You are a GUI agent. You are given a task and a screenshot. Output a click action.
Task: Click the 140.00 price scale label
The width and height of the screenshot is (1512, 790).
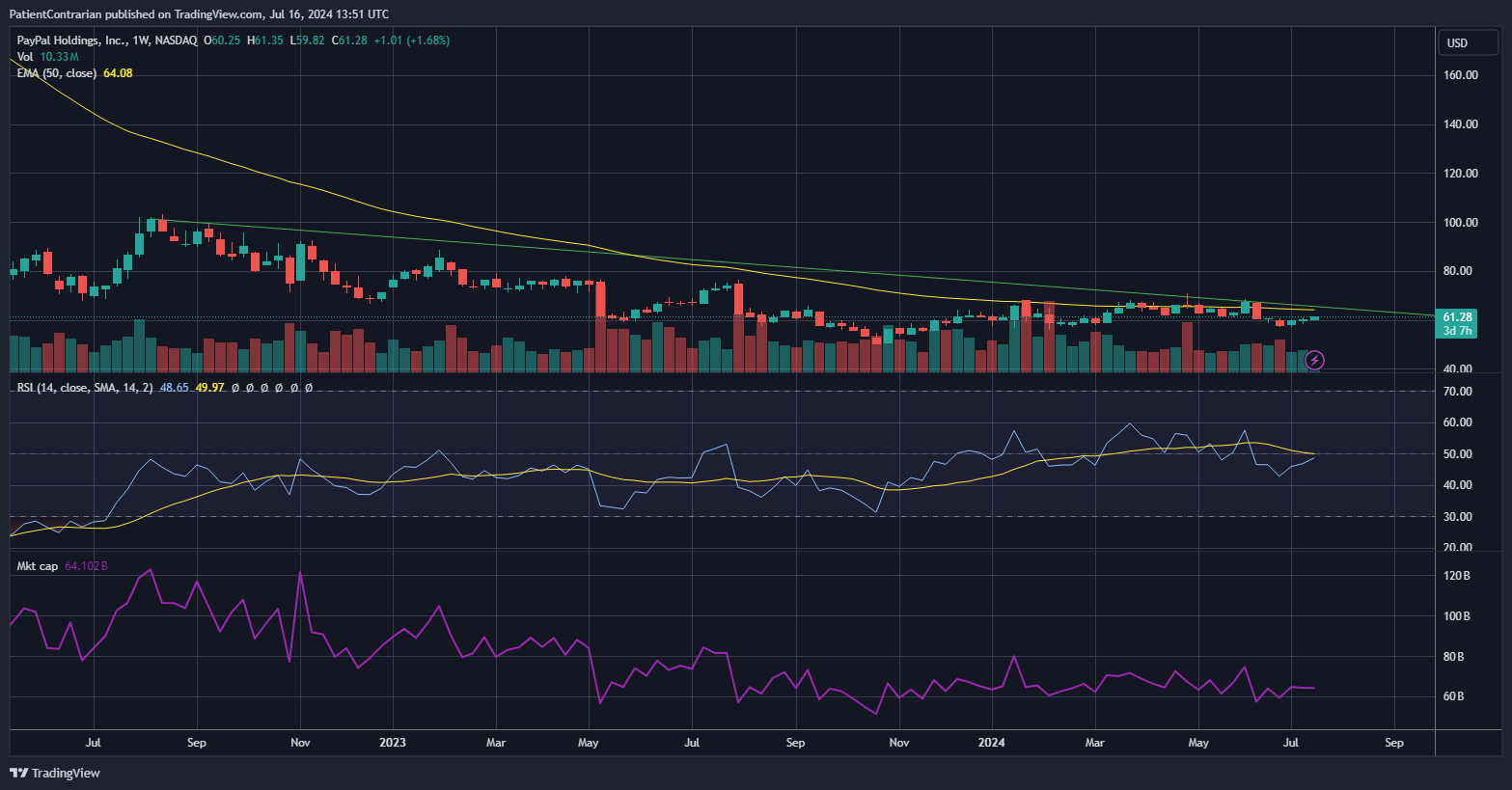coord(1461,124)
